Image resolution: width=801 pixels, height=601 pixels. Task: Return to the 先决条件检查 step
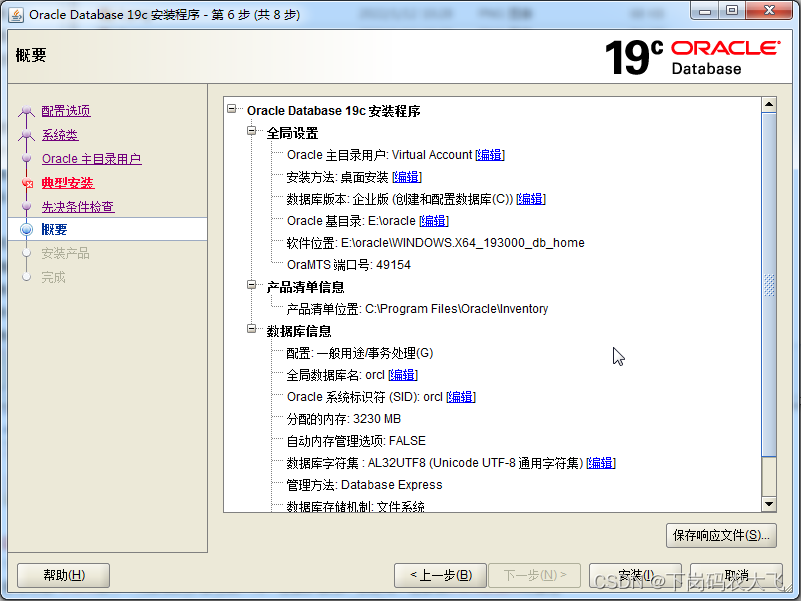point(78,207)
